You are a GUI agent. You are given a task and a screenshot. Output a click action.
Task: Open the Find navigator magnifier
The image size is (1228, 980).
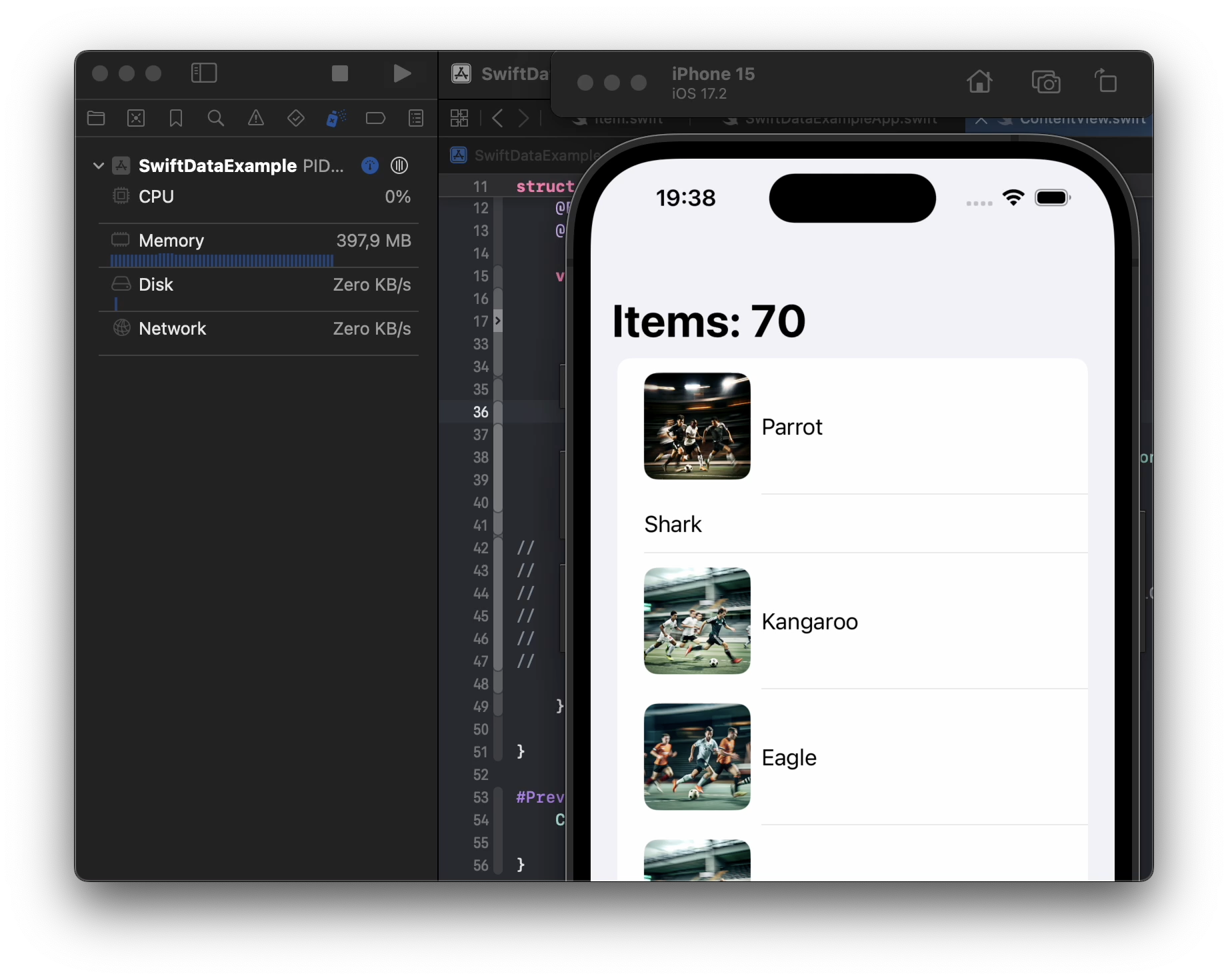(x=215, y=119)
